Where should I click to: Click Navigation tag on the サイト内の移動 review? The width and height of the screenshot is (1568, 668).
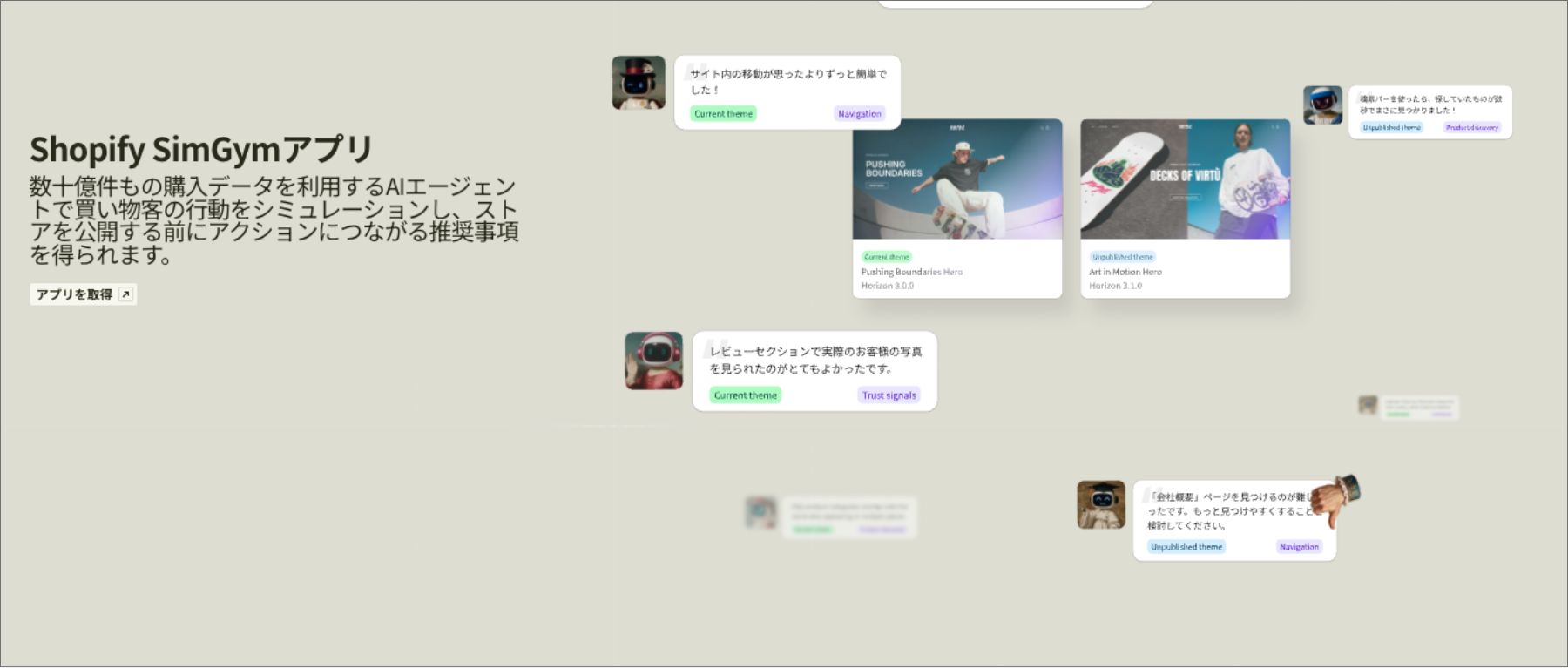point(859,114)
